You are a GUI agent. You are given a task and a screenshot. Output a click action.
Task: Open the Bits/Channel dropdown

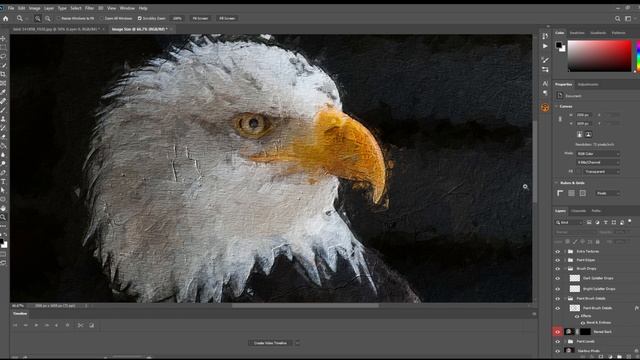pos(598,162)
